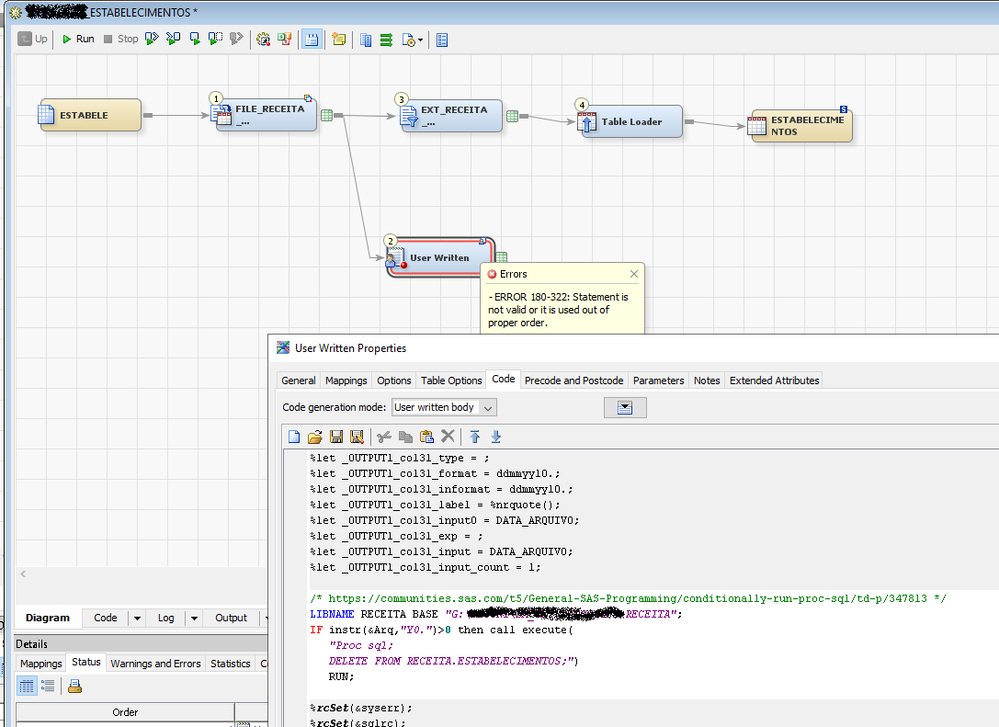Click the save icon in the code editor toolbar
999x727 pixels.
pyautogui.click(x=336, y=436)
